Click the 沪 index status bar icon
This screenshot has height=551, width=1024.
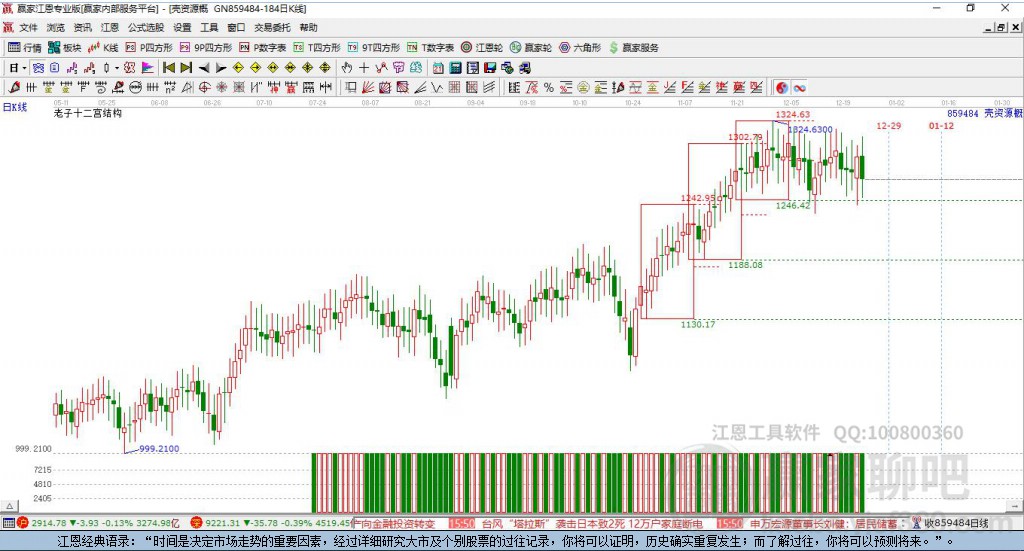tap(23, 523)
